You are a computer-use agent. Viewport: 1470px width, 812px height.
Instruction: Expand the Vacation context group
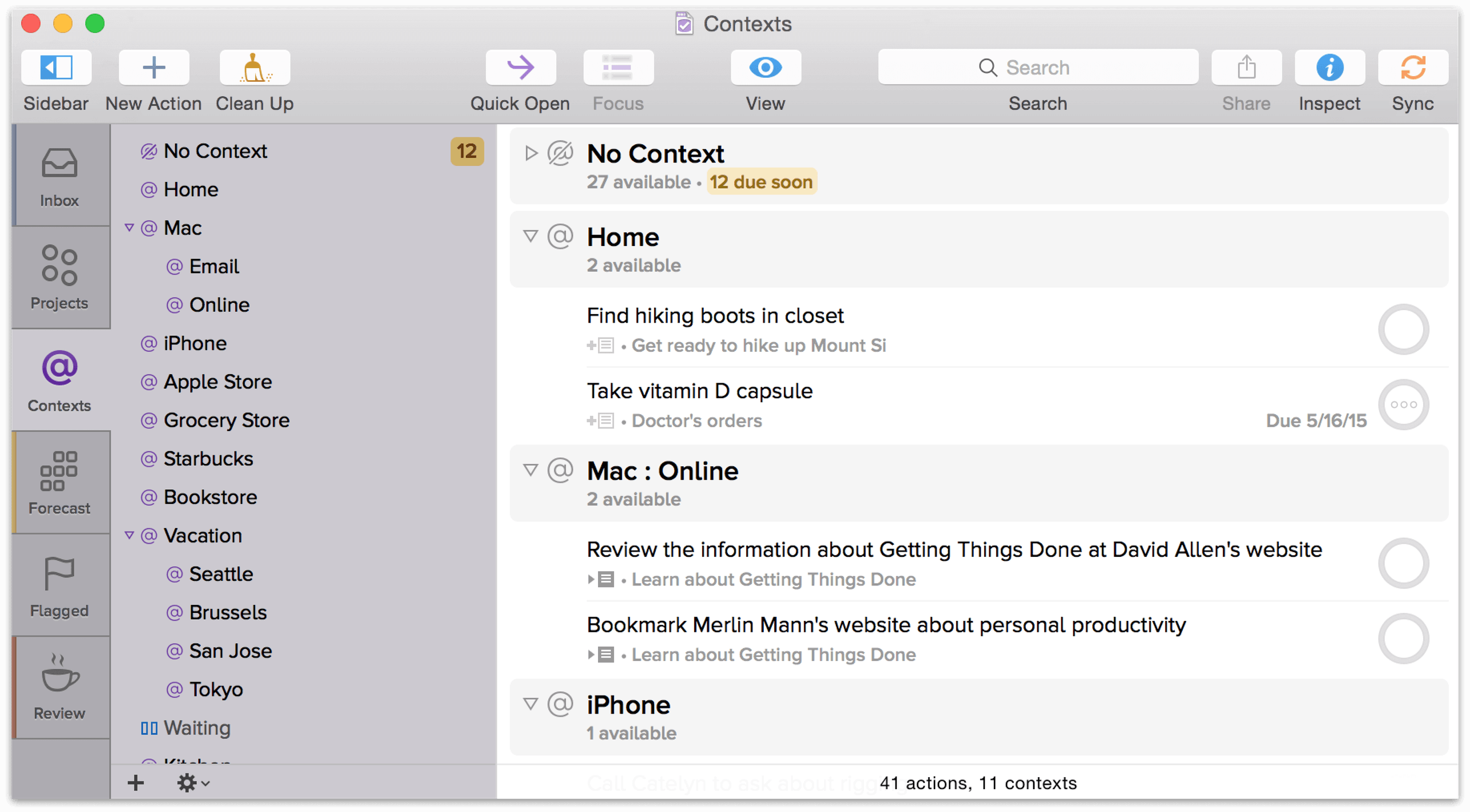click(128, 535)
